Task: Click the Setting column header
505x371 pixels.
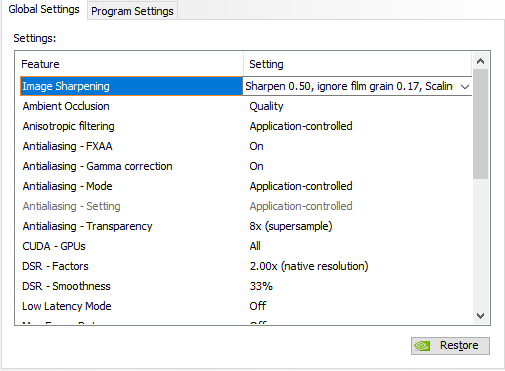Action: pos(358,64)
